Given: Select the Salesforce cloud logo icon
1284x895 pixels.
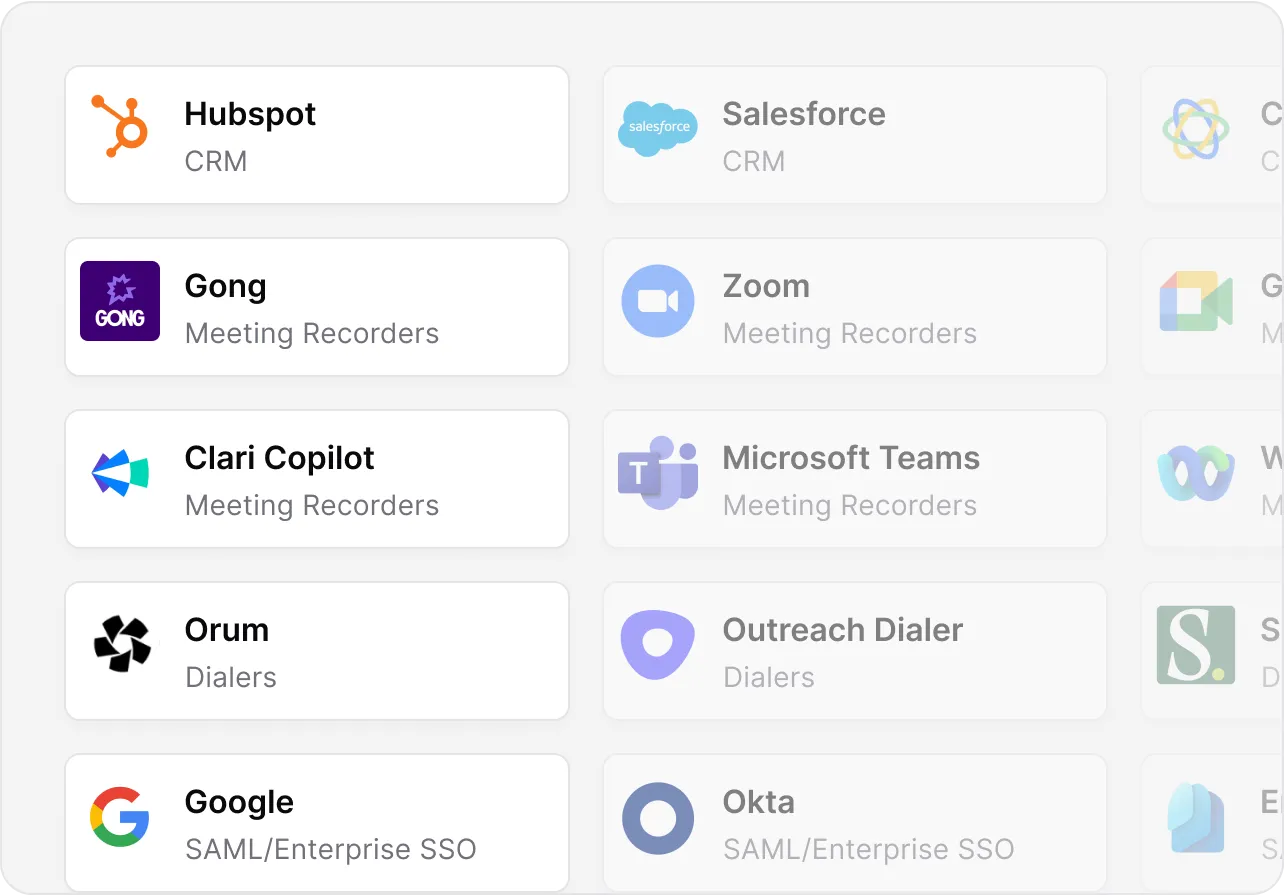Looking at the screenshot, I should pos(658,129).
